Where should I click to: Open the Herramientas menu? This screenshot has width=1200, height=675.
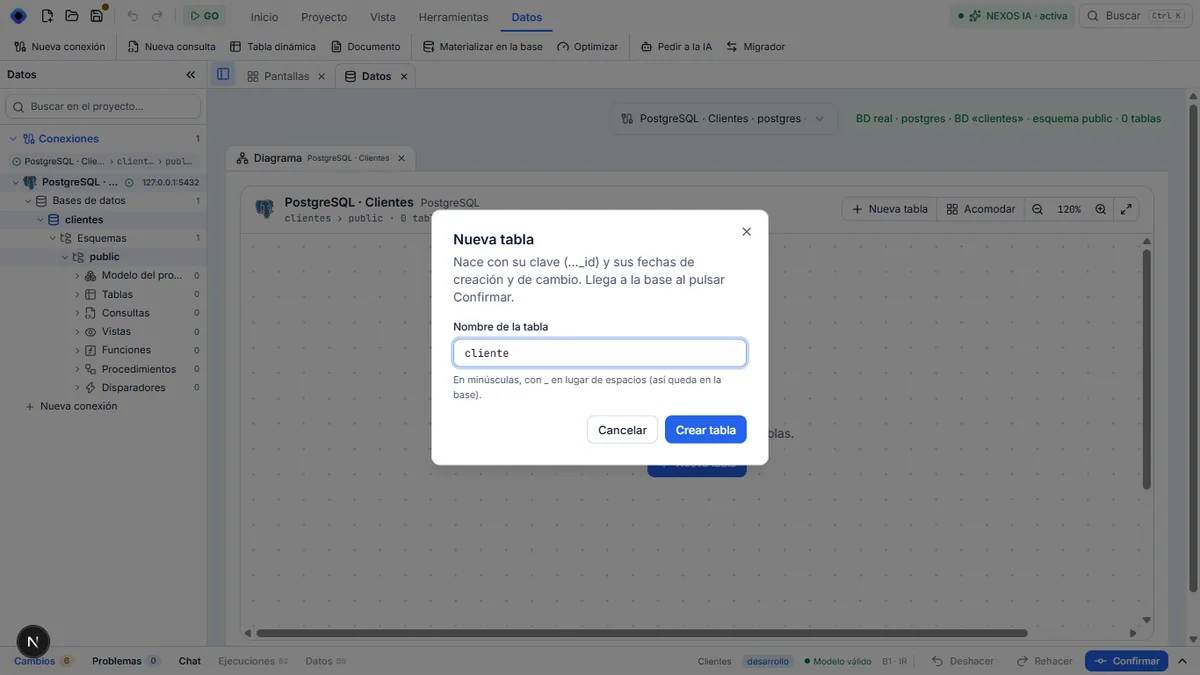(453, 17)
